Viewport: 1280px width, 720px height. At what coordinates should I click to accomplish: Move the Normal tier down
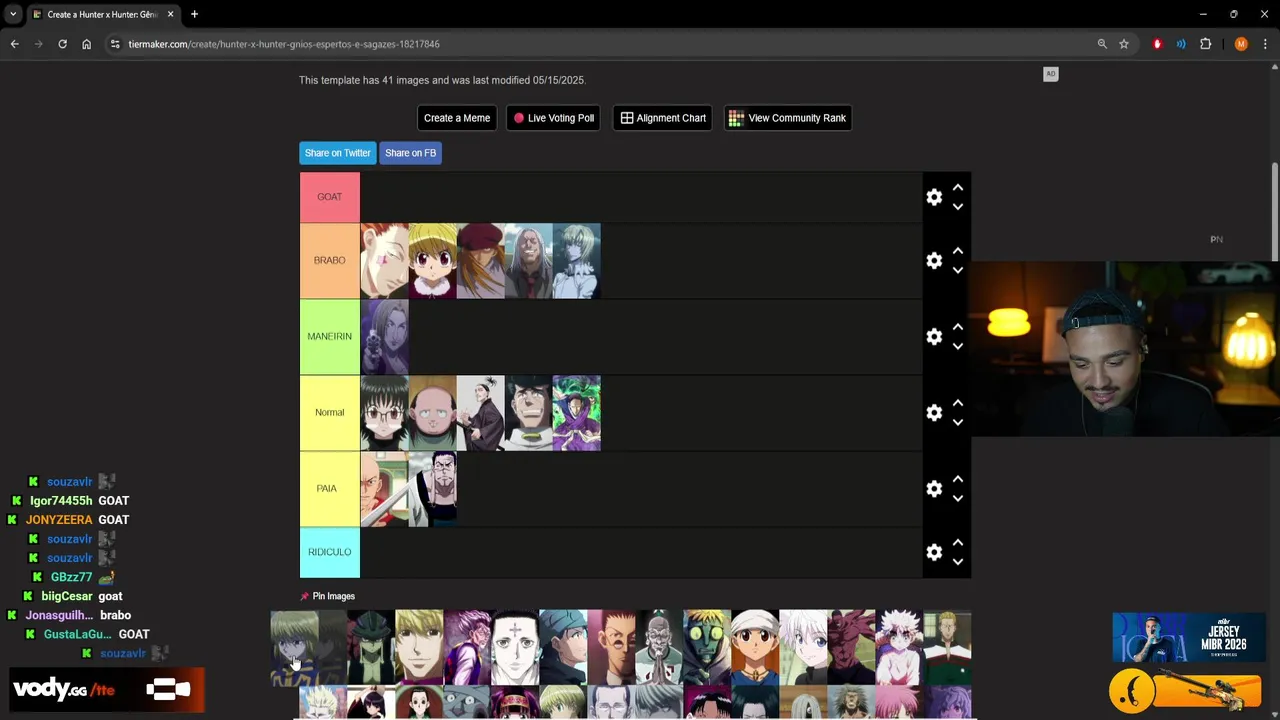[958, 423]
